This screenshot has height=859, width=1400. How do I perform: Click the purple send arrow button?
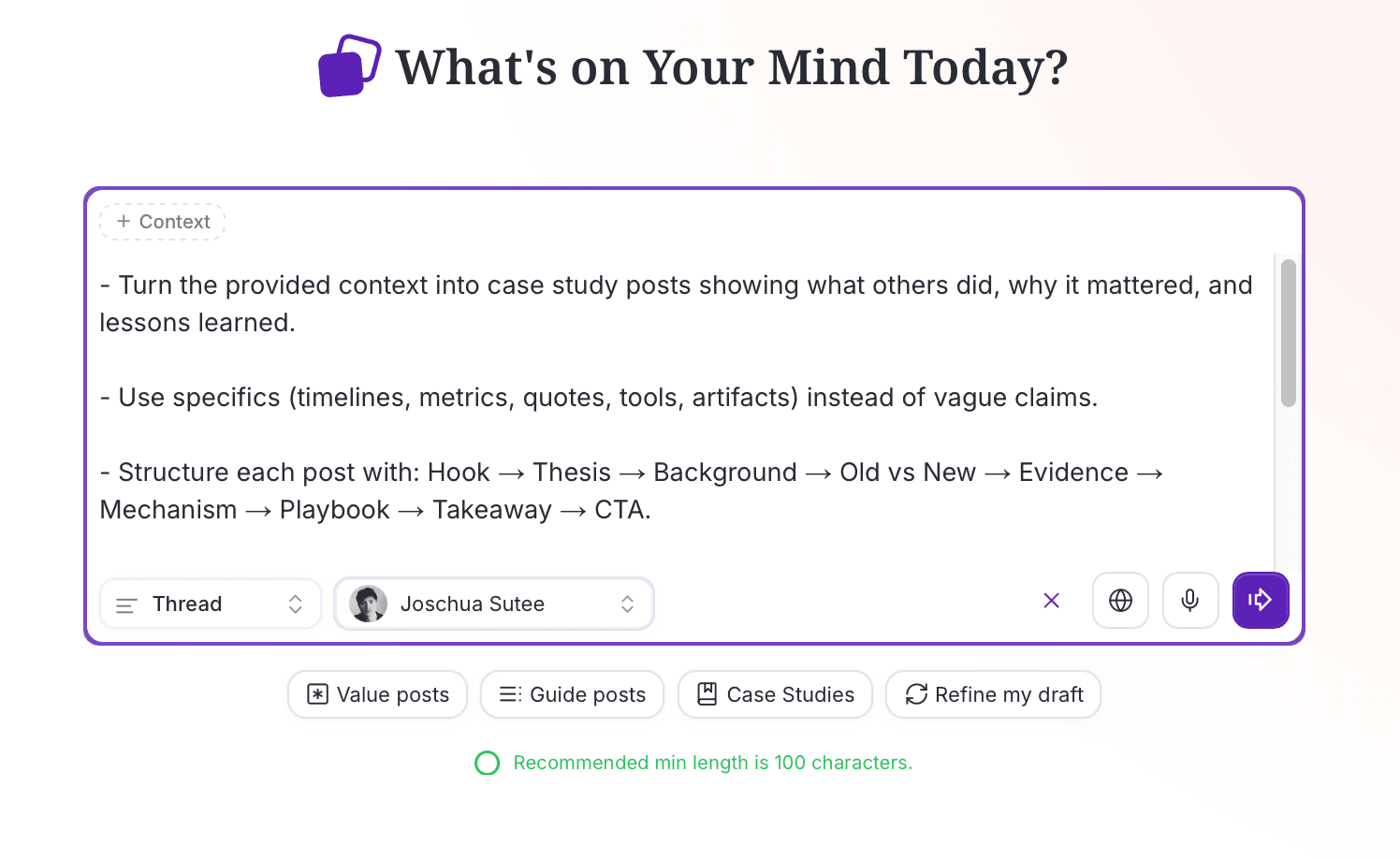pos(1260,600)
